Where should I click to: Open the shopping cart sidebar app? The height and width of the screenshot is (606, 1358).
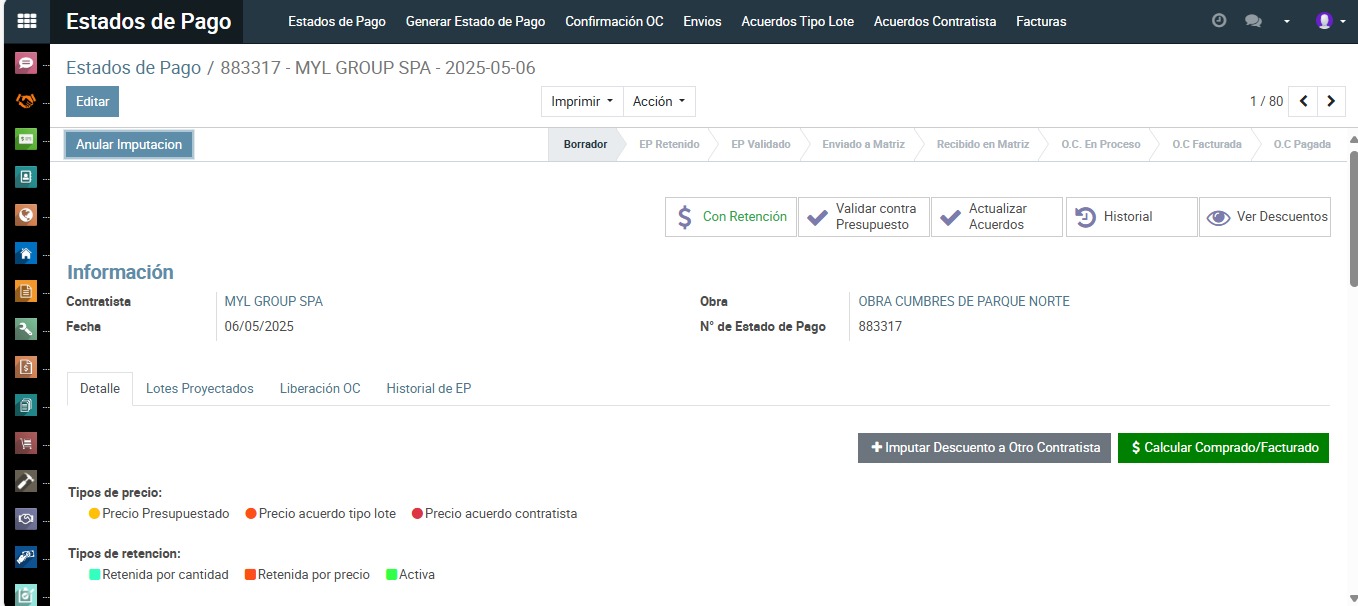[x=26, y=443]
